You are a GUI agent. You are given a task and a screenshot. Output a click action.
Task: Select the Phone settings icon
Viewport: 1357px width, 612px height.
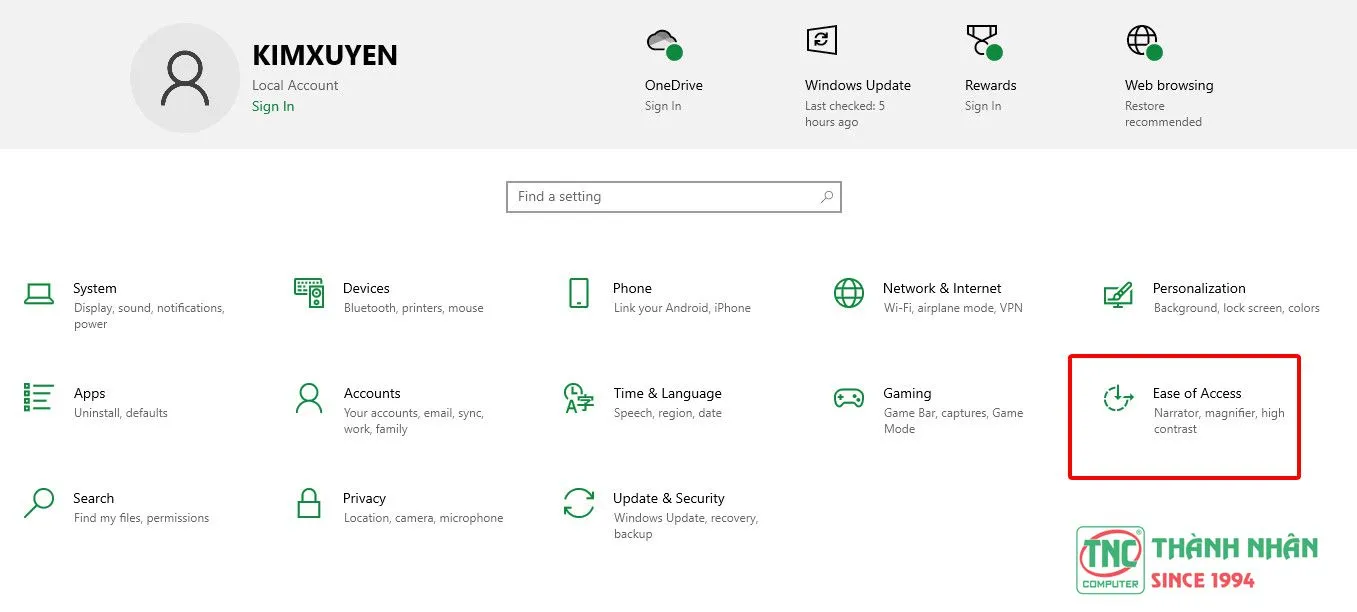[578, 293]
